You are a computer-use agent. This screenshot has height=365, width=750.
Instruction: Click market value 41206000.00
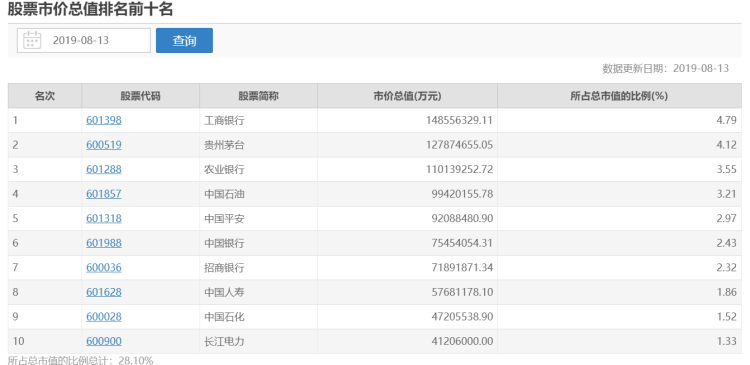tap(462, 341)
